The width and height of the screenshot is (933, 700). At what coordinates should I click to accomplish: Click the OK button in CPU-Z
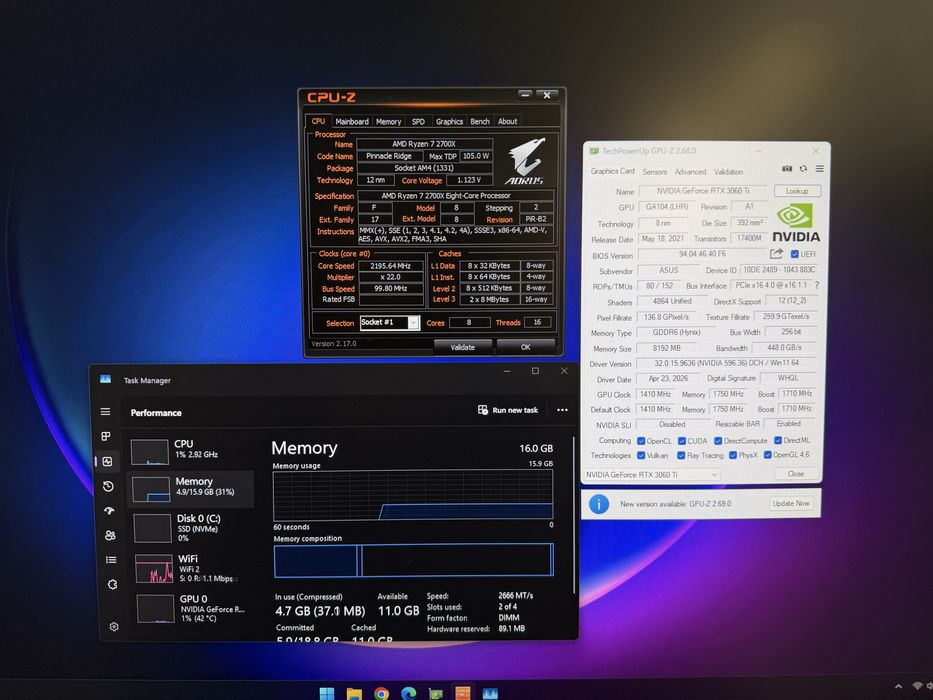[525, 347]
